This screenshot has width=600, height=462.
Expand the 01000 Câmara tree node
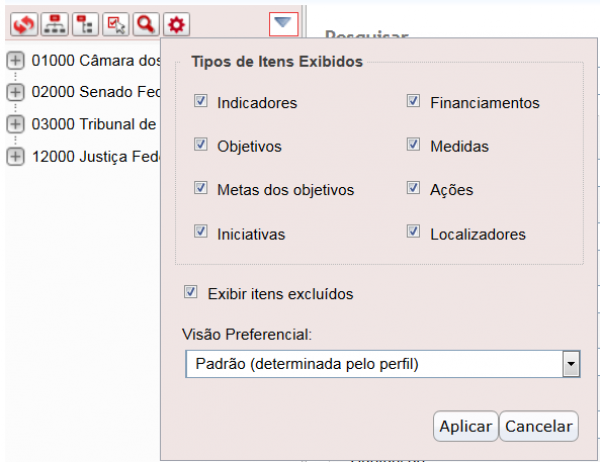click(15, 60)
